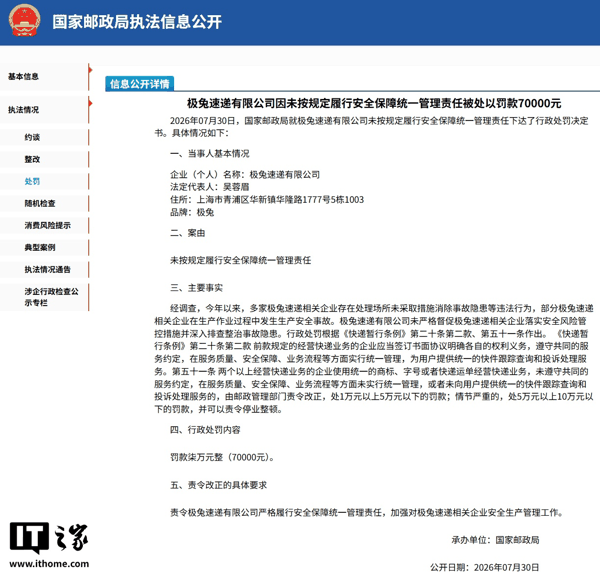Open 执法情况通告 in the sidebar
600x575 pixels.
[47, 270]
